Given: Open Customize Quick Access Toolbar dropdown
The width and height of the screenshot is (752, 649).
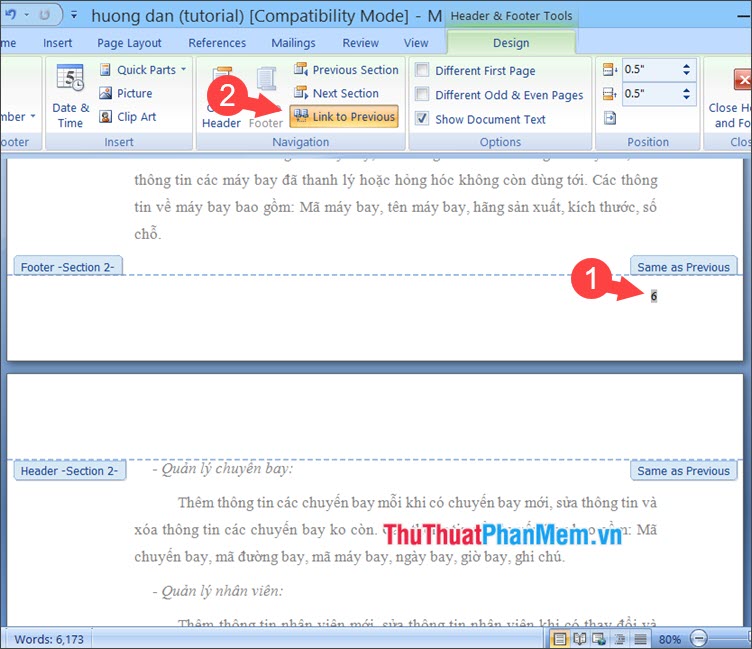Looking at the screenshot, I should [74, 16].
